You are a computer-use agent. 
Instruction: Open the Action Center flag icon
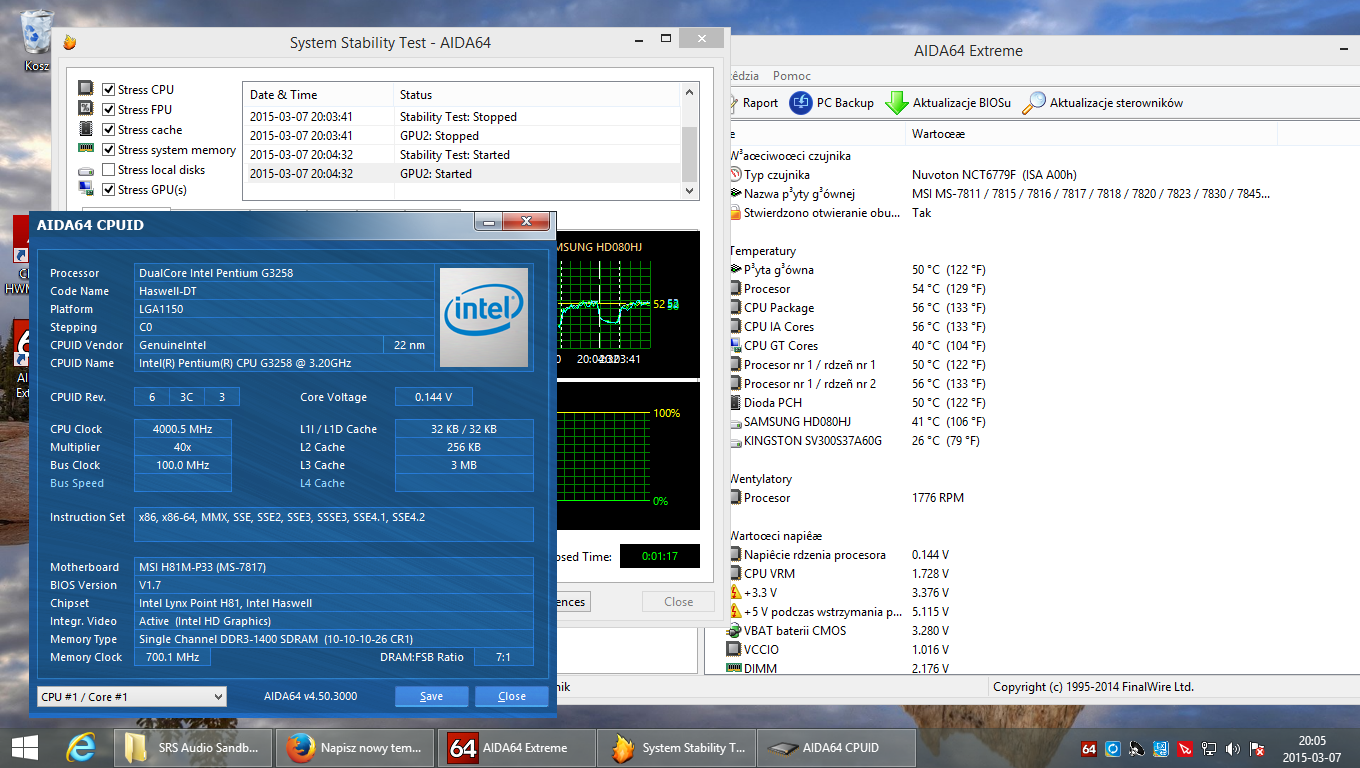(x=1258, y=748)
